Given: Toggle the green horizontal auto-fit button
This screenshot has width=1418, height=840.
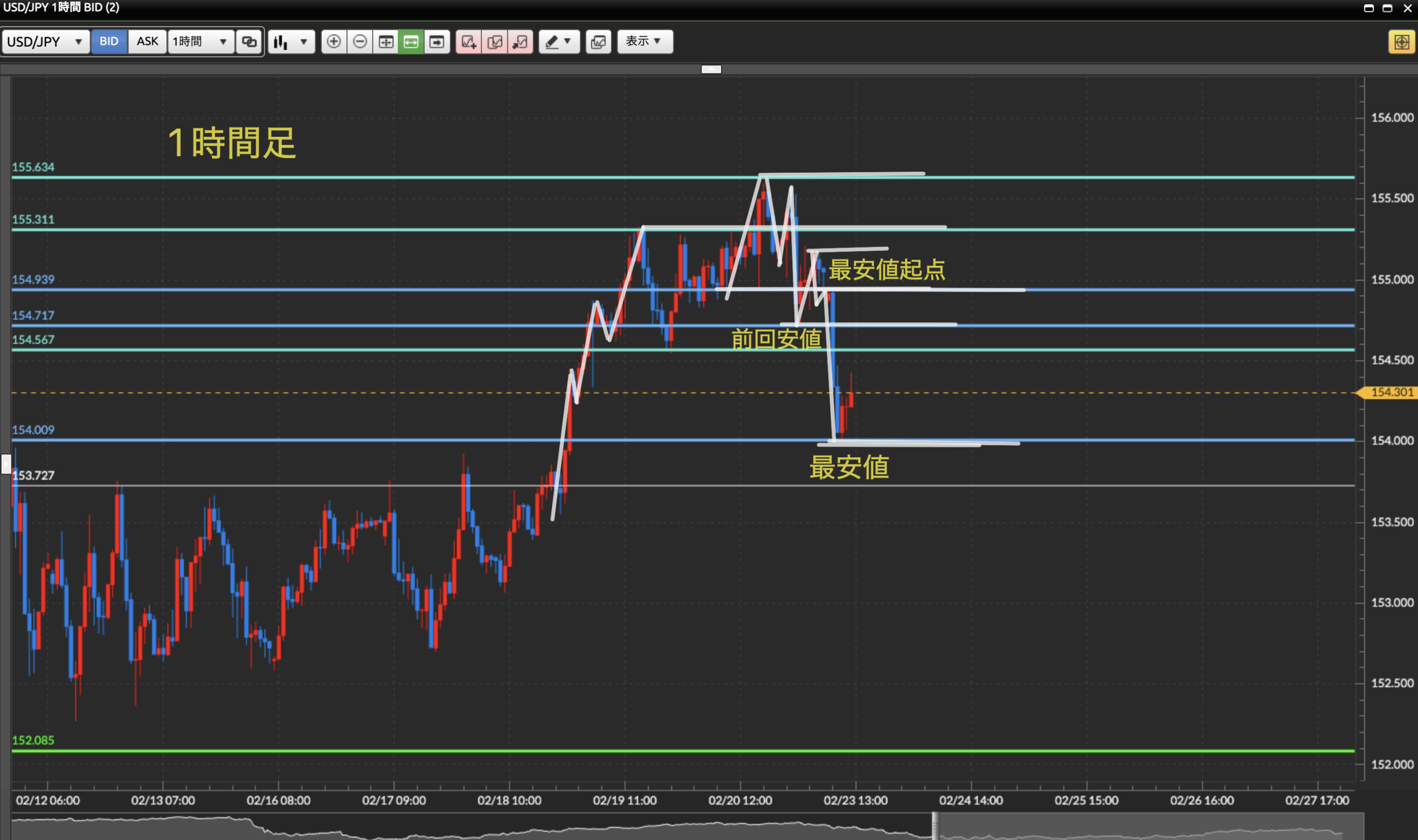Looking at the screenshot, I should [x=411, y=42].
